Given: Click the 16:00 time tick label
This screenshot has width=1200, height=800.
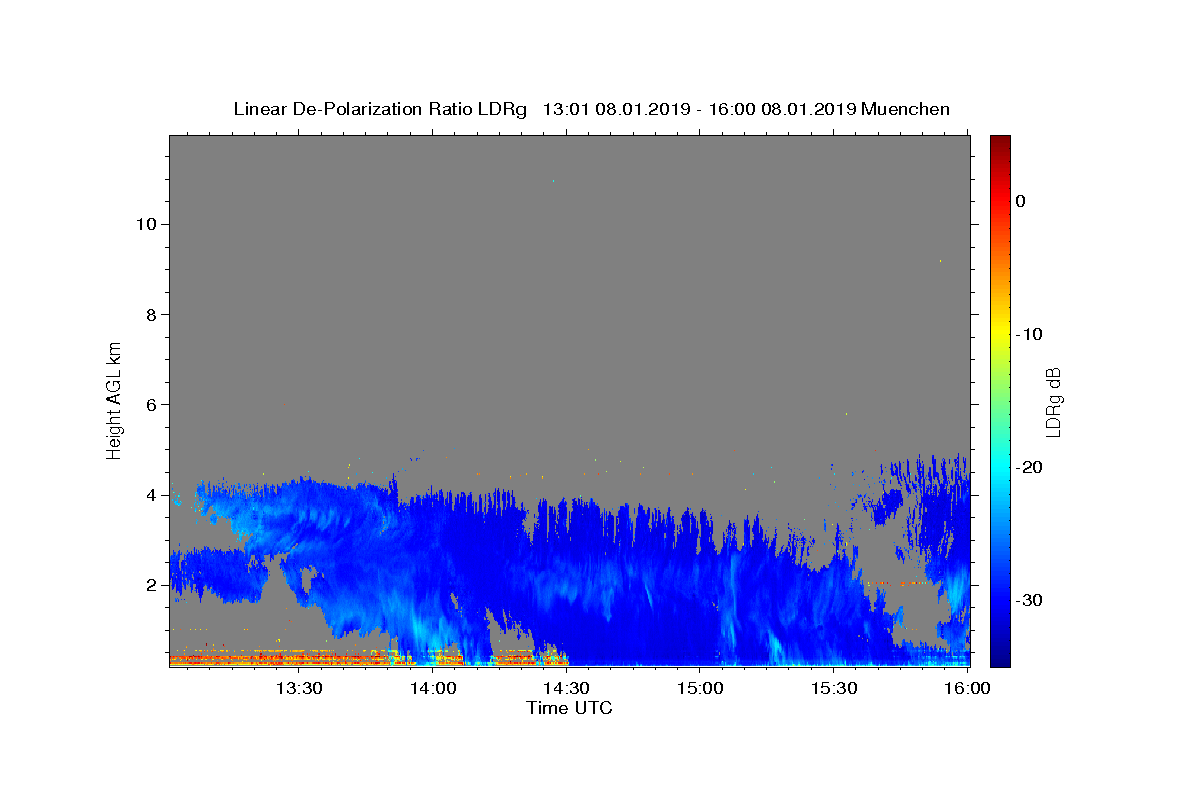Looking at the screenshot, I should (967, 689).
